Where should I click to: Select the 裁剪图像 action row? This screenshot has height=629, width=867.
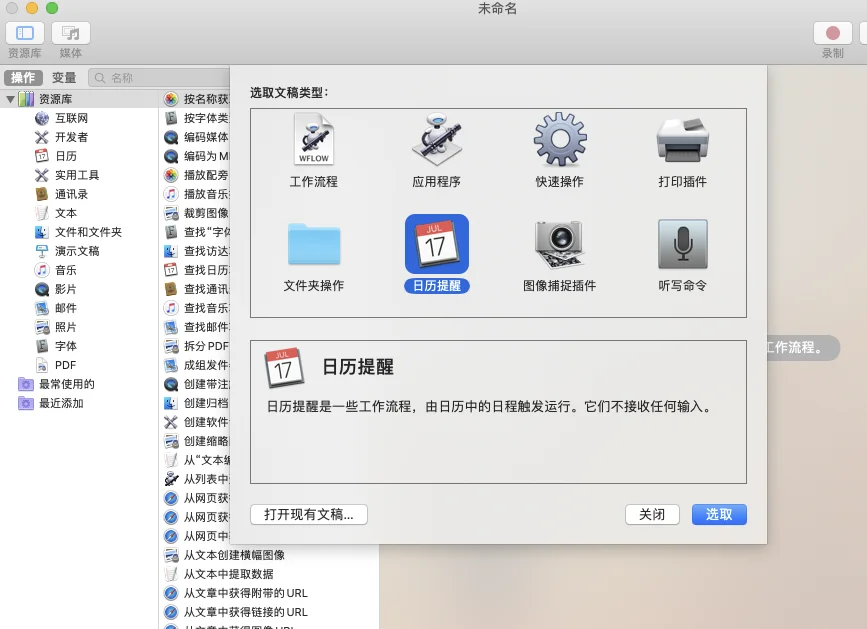[x=196, y=213]
